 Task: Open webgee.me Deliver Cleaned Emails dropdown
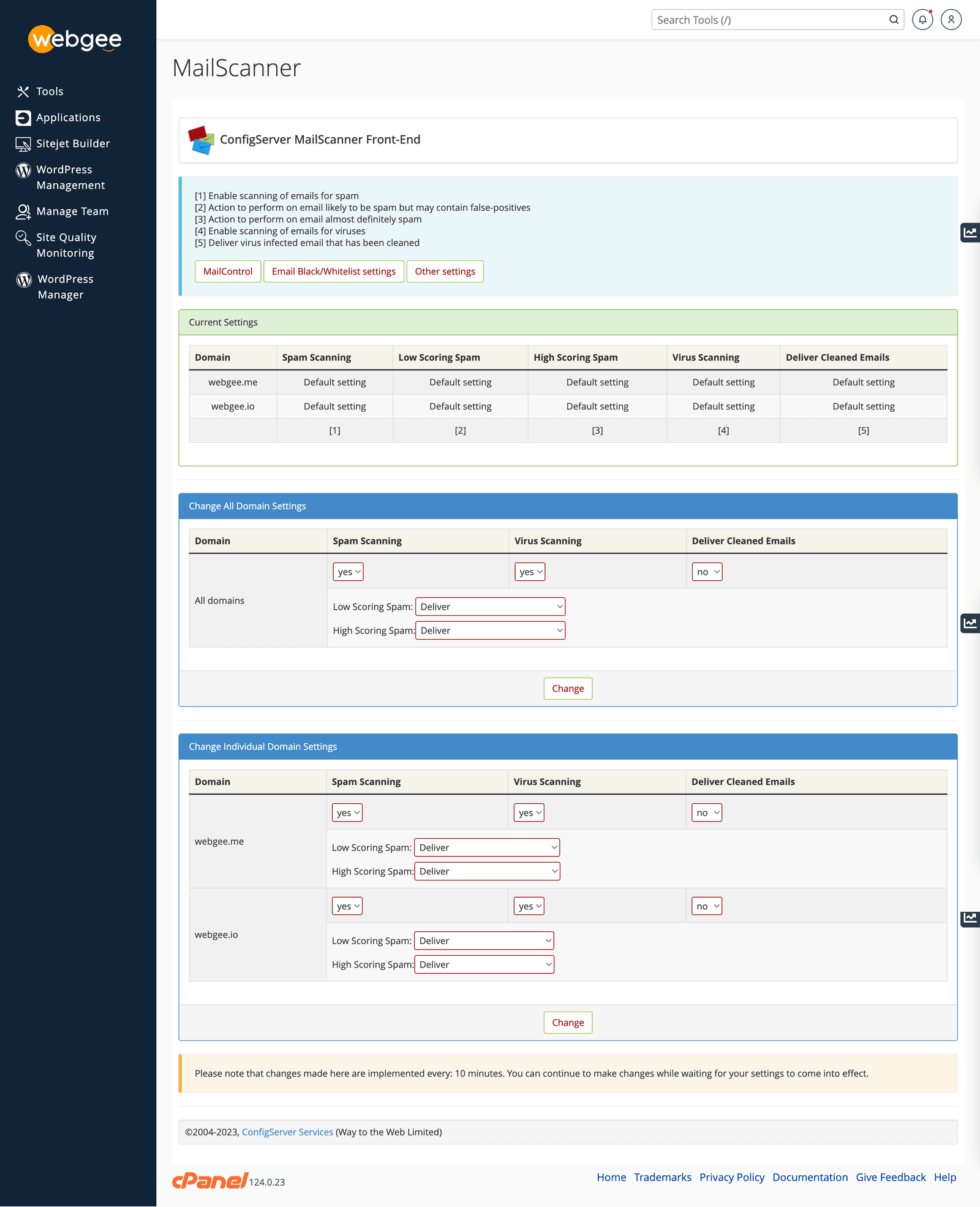707,812
